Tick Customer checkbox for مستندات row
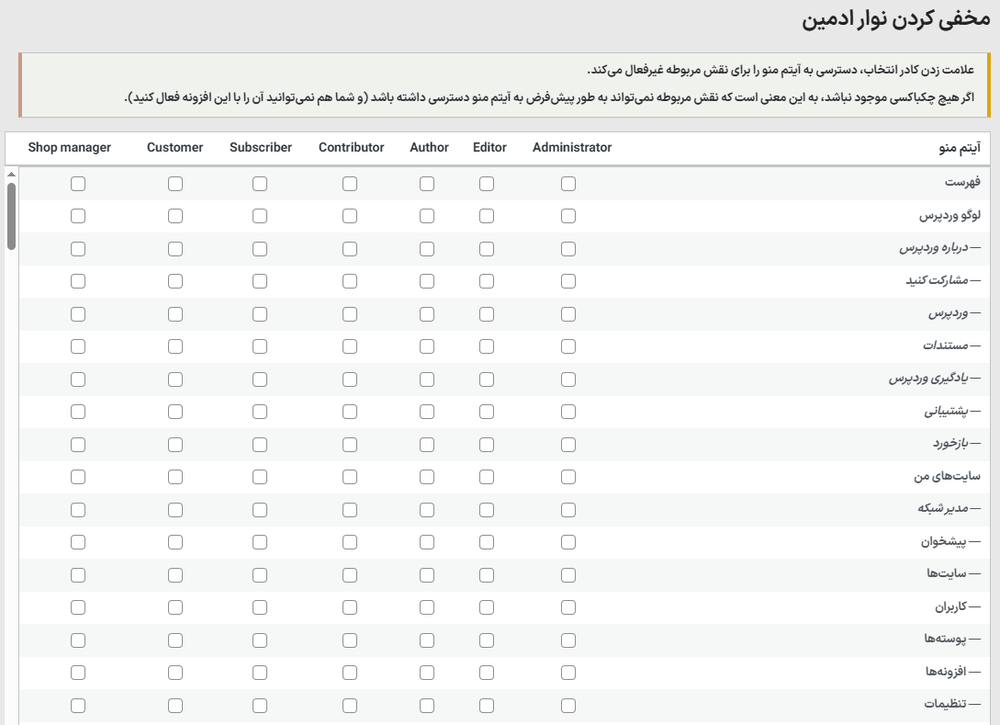This screenshot has height=725, width=1000. tap(175, 347)
